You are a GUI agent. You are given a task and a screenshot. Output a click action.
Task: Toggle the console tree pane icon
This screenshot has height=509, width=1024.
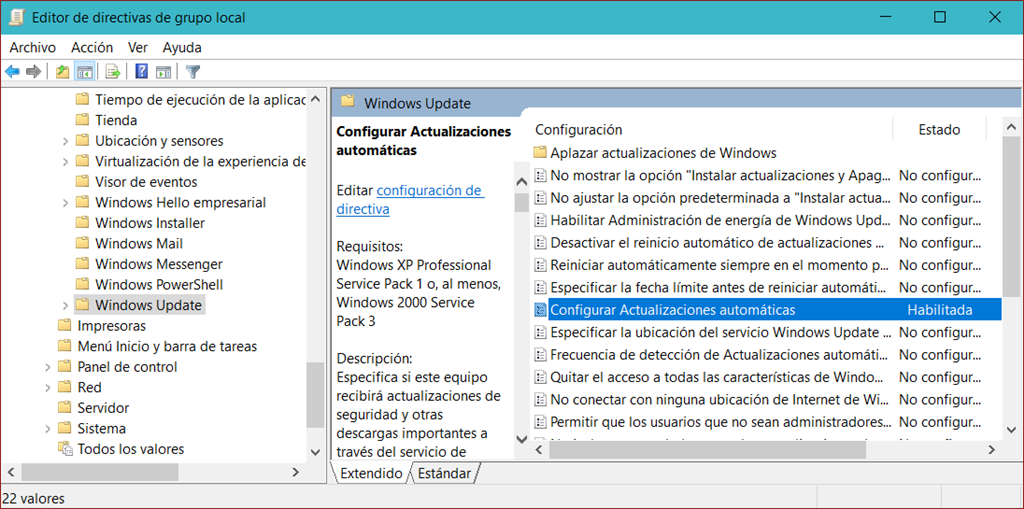click(x=84, y=71)
